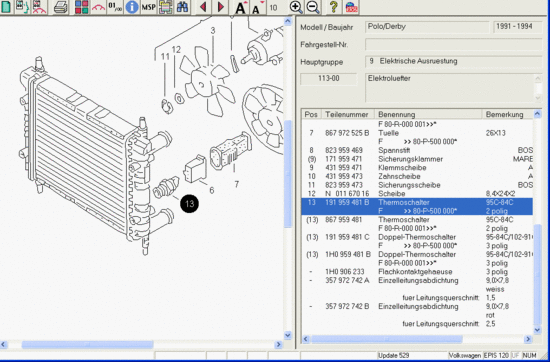Select part number 191 959 481 C
This screenshot has height=362, width=550.
point(347,237)
